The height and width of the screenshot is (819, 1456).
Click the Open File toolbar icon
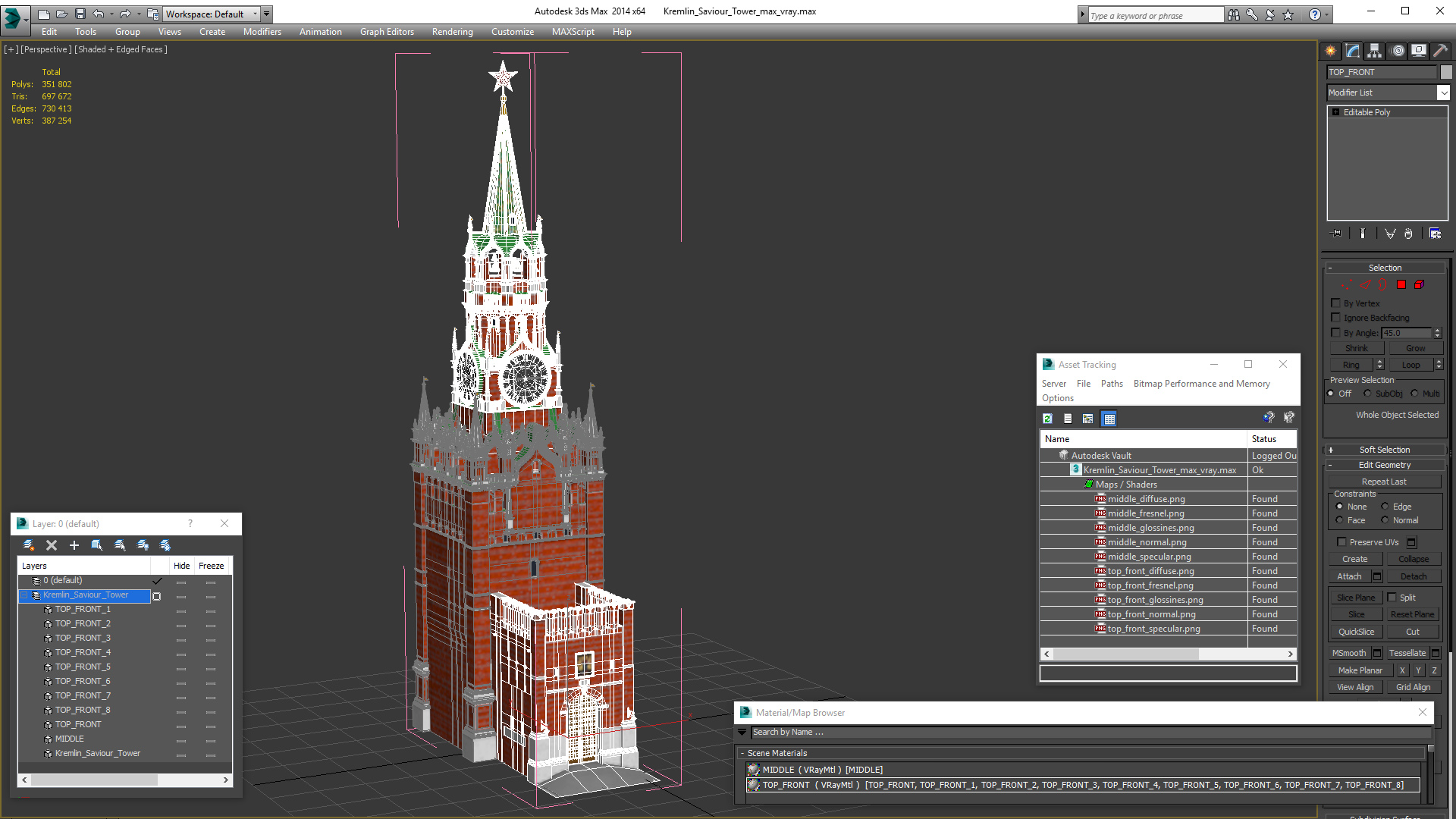(61, 14)
